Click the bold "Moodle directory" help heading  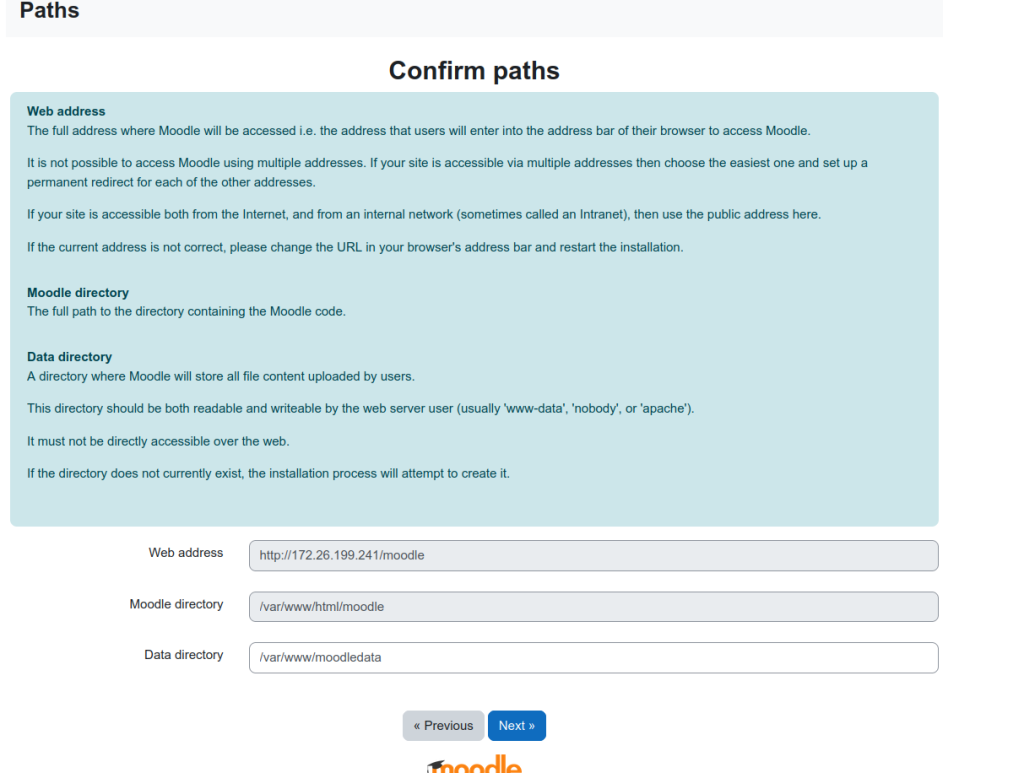(78, 293)
